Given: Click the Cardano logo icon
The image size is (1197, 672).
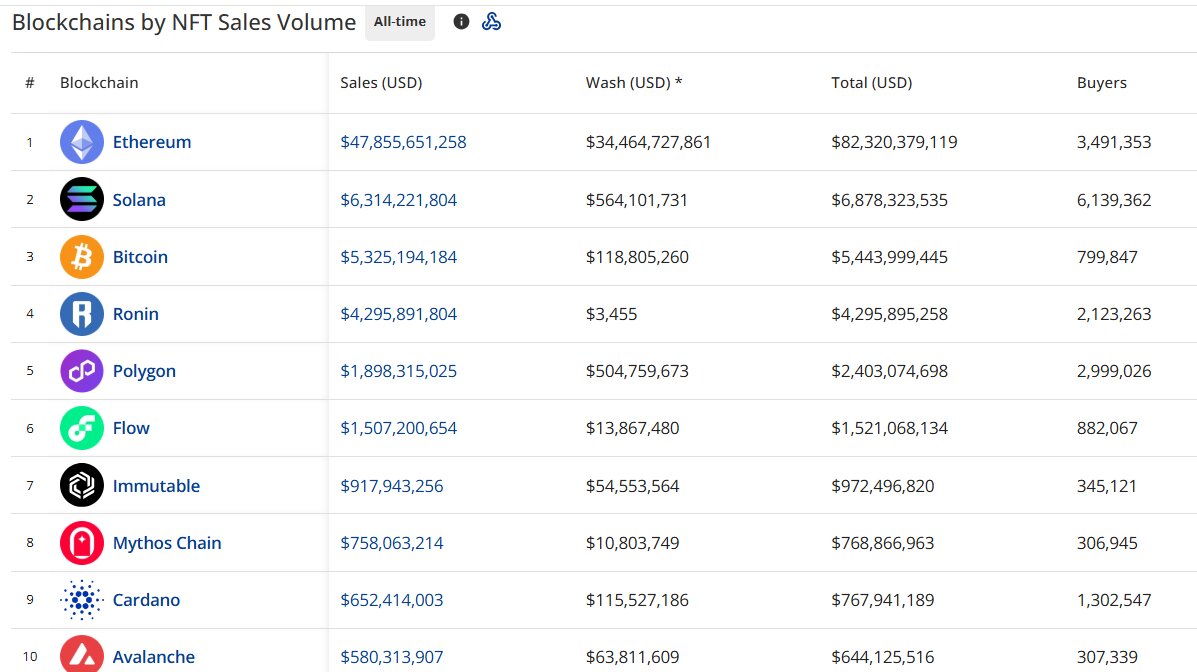Looking at the screenshot, I should click(x=81, y=599).
